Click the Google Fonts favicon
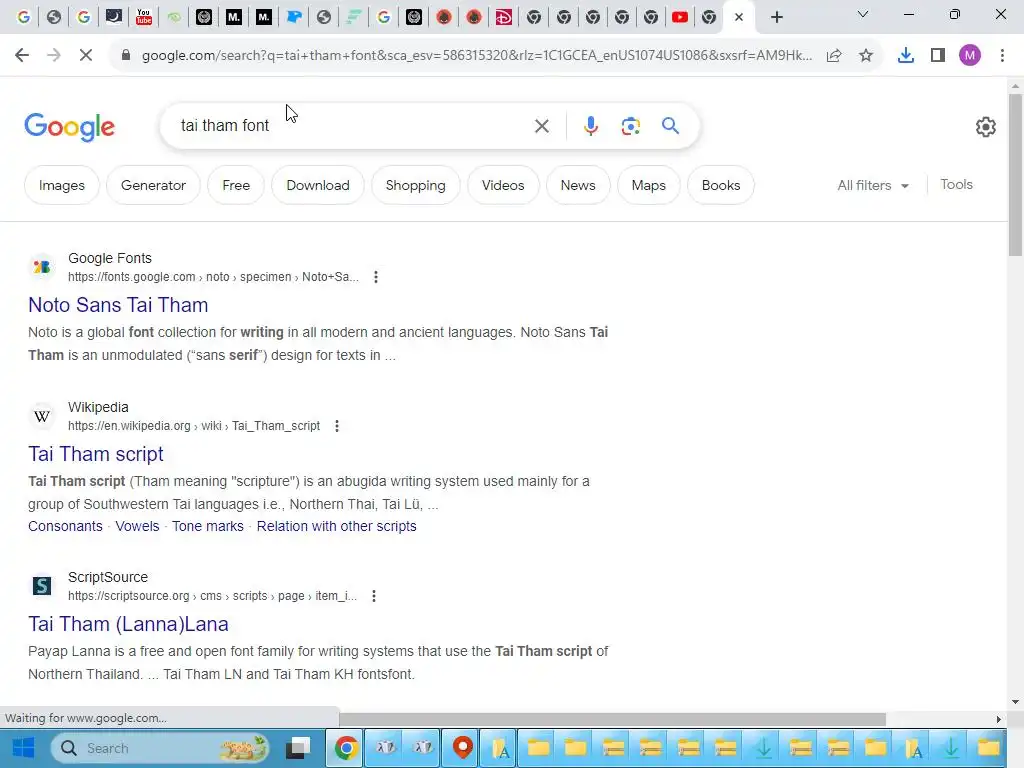 tap(42, 267)
